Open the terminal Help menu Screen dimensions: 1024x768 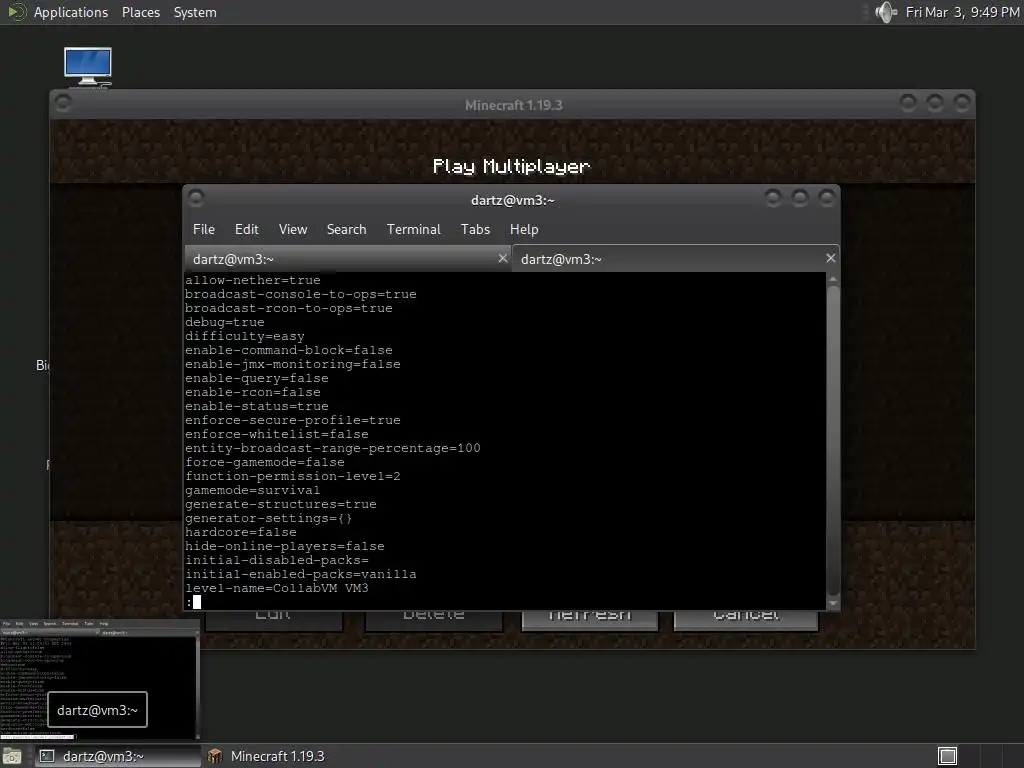point(524,229)
